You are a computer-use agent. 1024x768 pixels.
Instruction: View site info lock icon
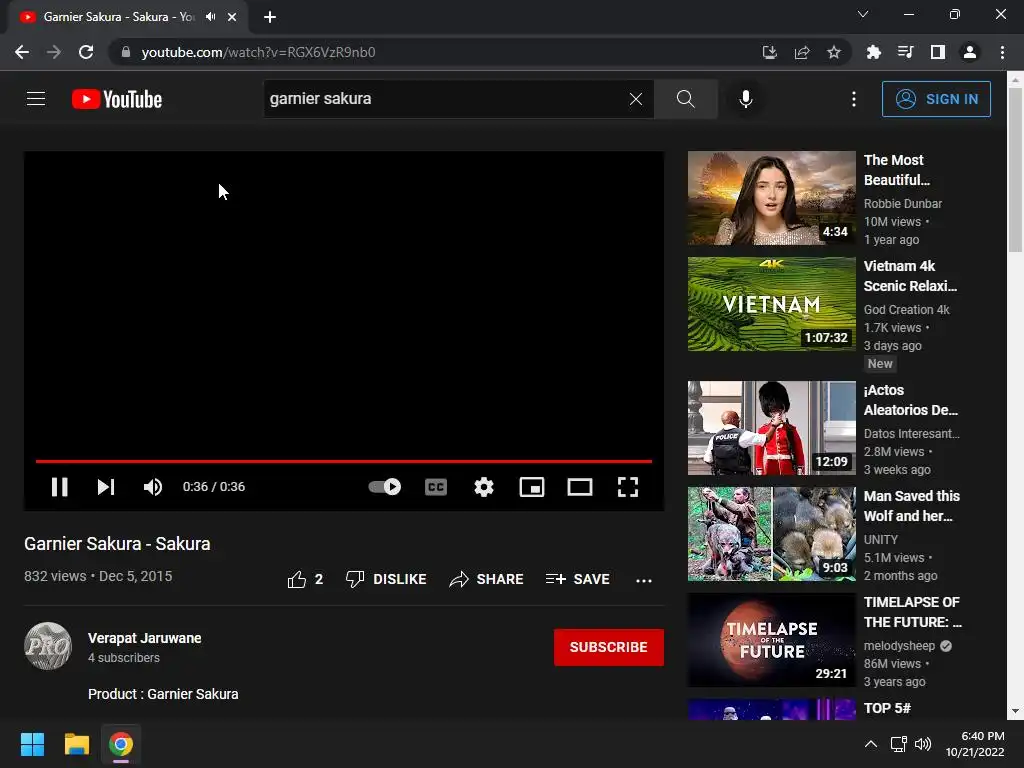point(126,52)
